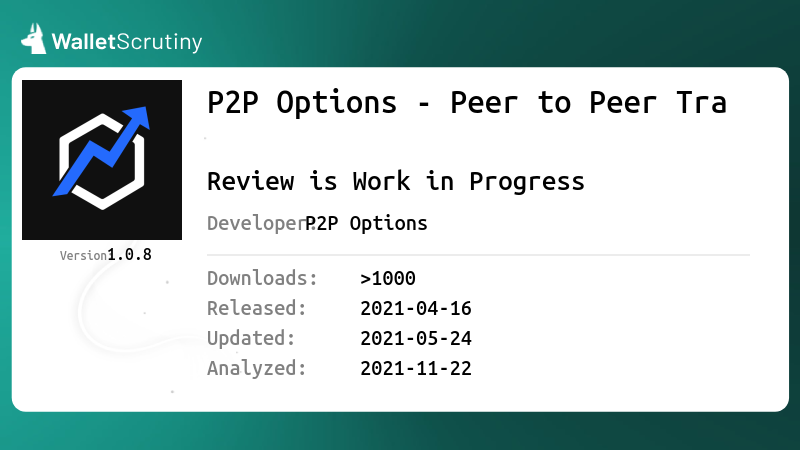Click the Downloads label
The width and height of the screenshot is (800, 450).
(262, 279)
